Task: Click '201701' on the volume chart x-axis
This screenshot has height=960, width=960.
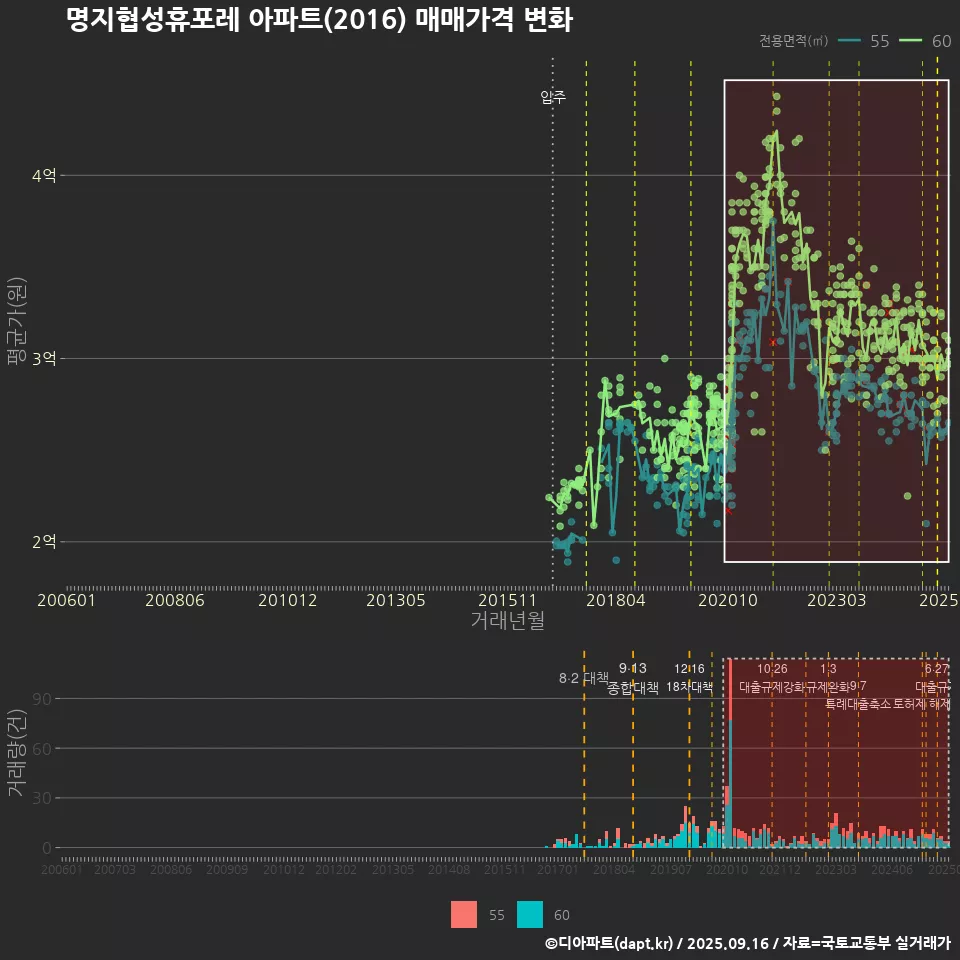Action: (558, 869)
